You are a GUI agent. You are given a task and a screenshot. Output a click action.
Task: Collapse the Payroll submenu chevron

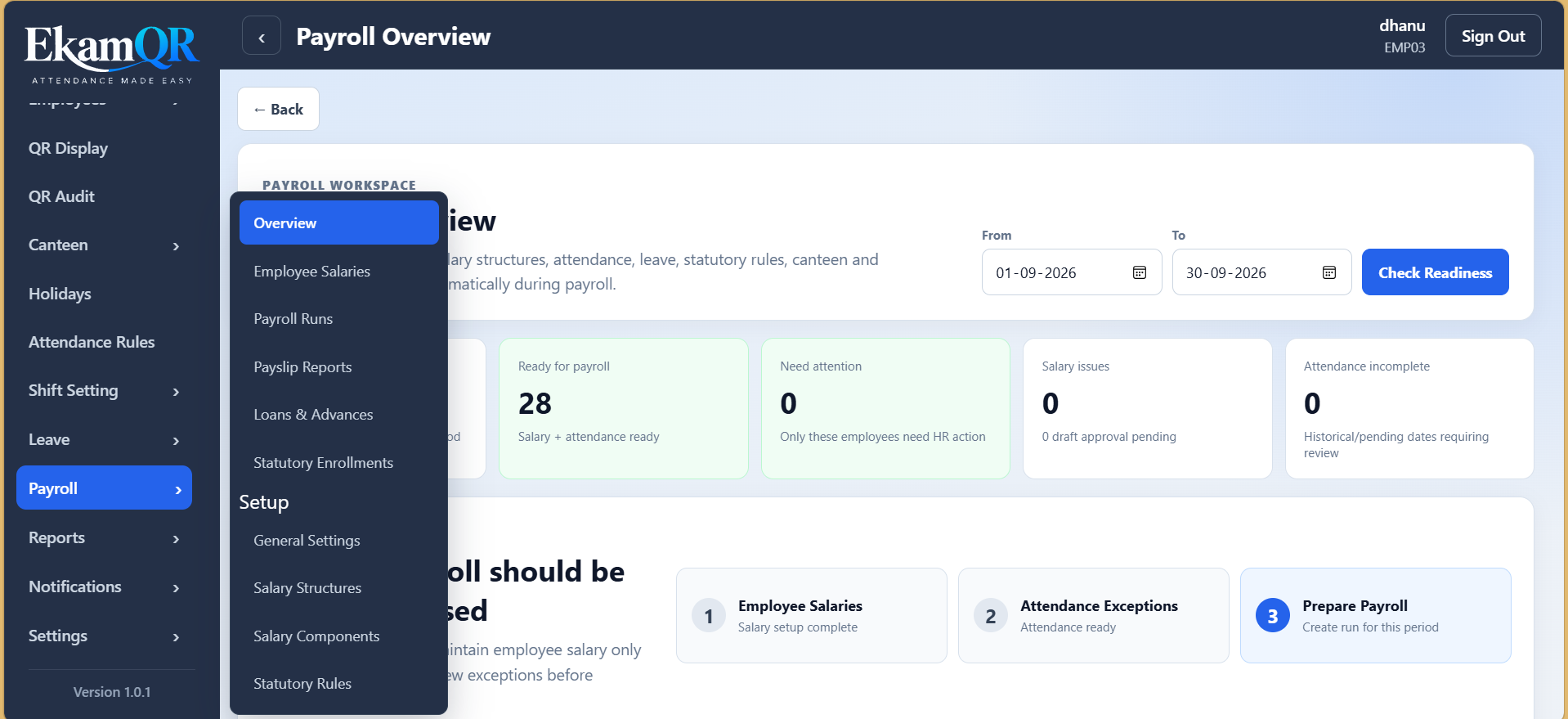tap(178, 489)
